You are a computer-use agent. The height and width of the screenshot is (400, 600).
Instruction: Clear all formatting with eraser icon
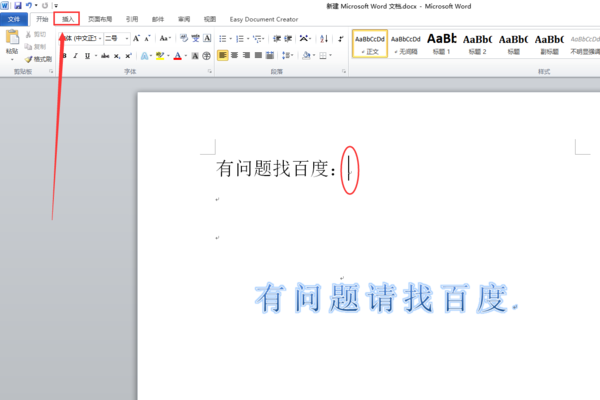click(x=184, y=38)
